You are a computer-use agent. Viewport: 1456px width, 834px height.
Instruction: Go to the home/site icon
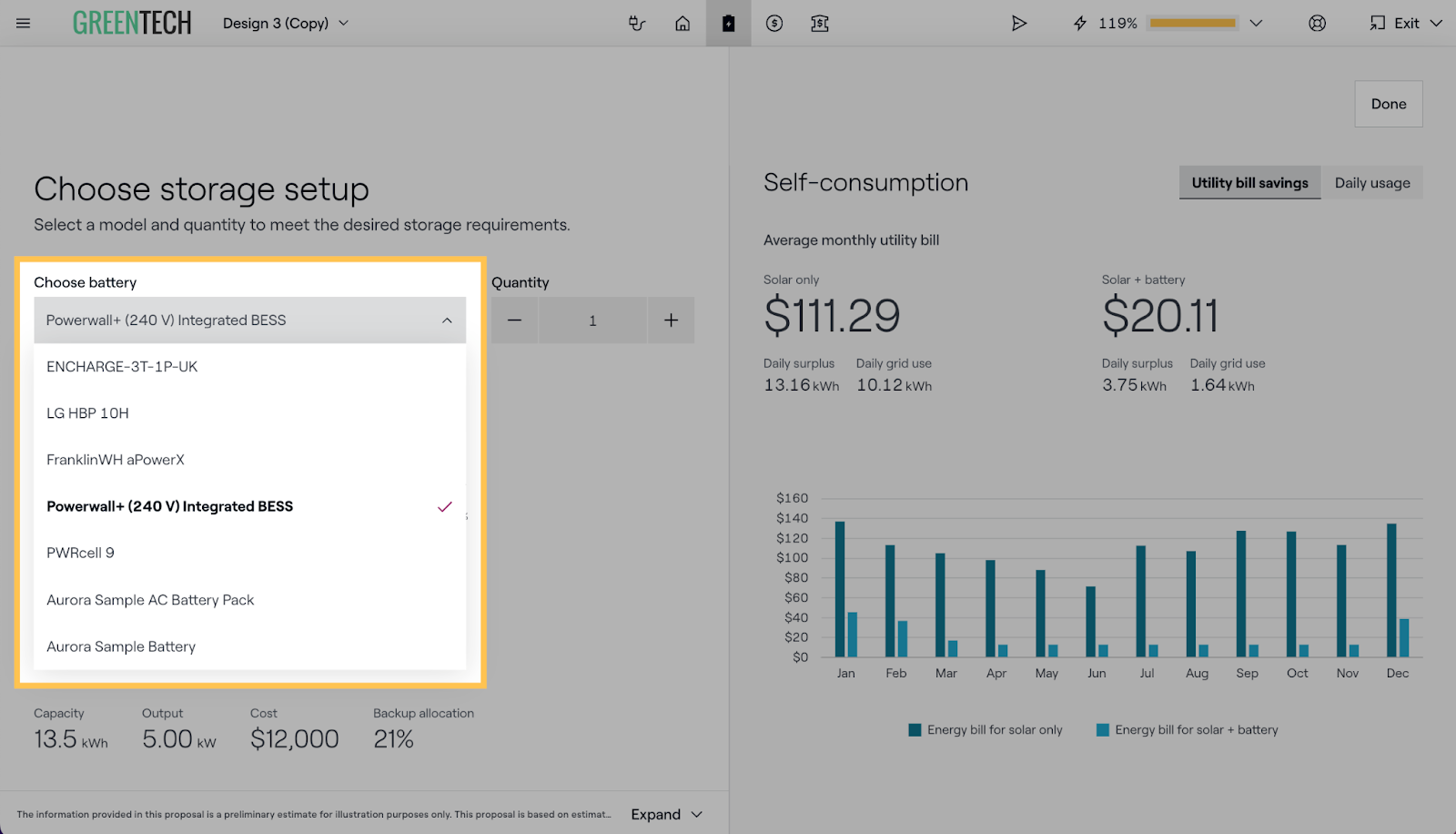[x=682, y=23]
